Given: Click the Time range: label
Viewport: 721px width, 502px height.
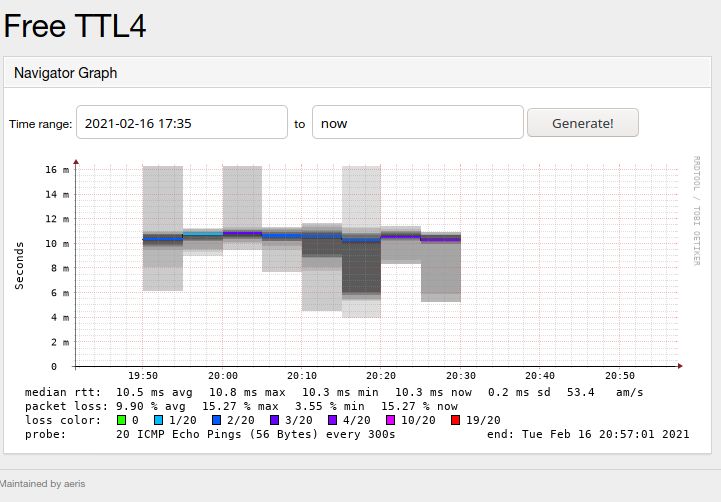Looking at the screenshot, I should (x=40, y=124).
